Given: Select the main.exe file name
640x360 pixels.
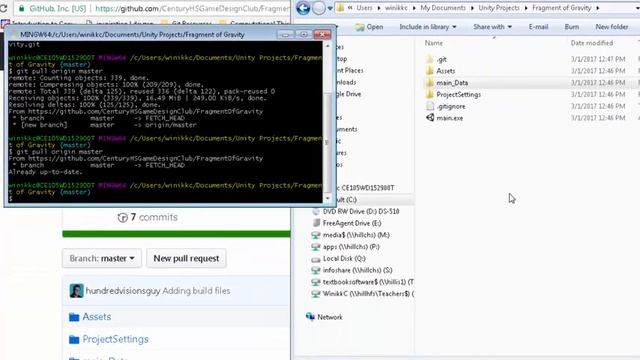Looking at the screenshot, I should click(450, 118).
